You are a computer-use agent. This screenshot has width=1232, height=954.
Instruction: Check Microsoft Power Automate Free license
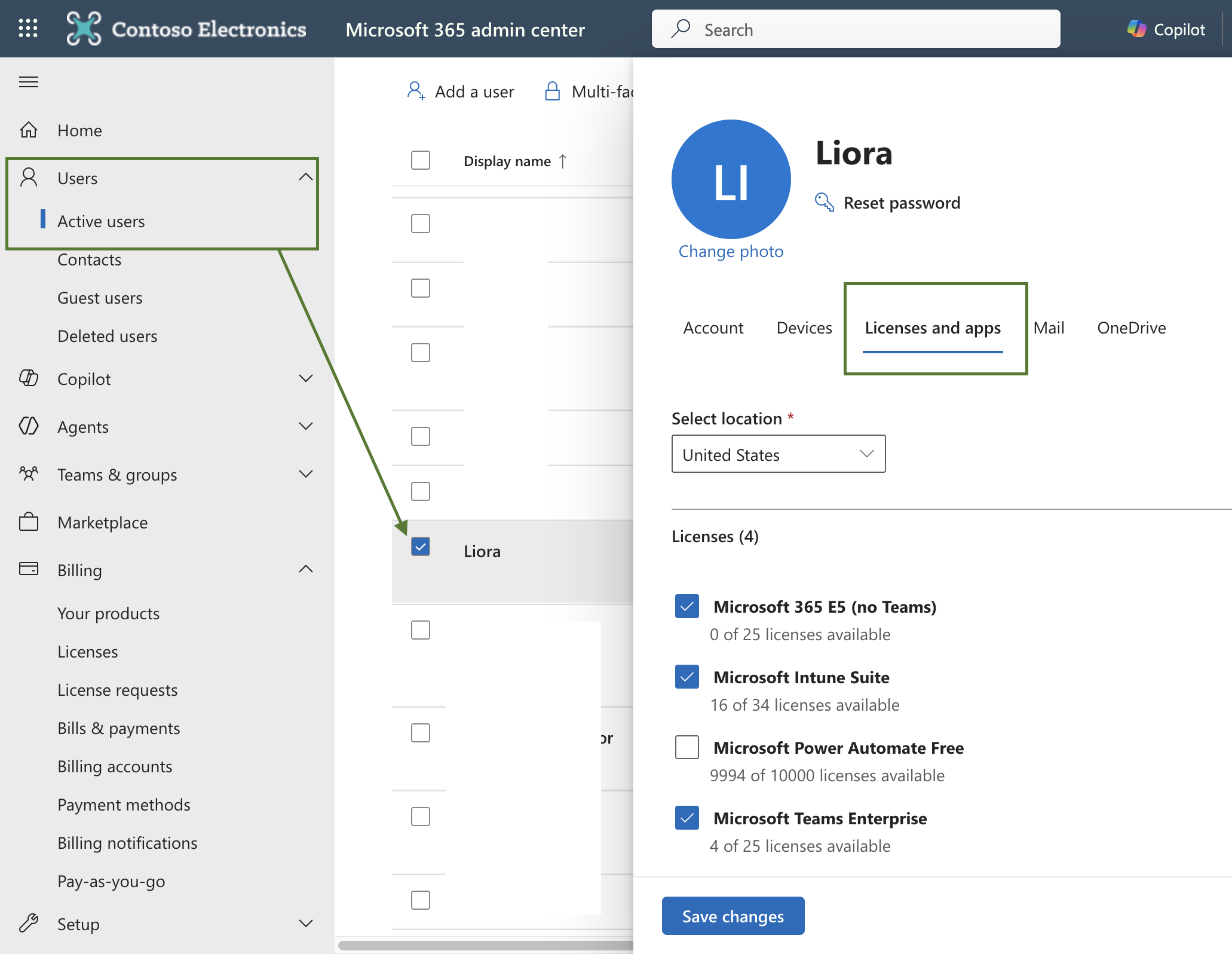pyautogui.click(x=687, y=747)
